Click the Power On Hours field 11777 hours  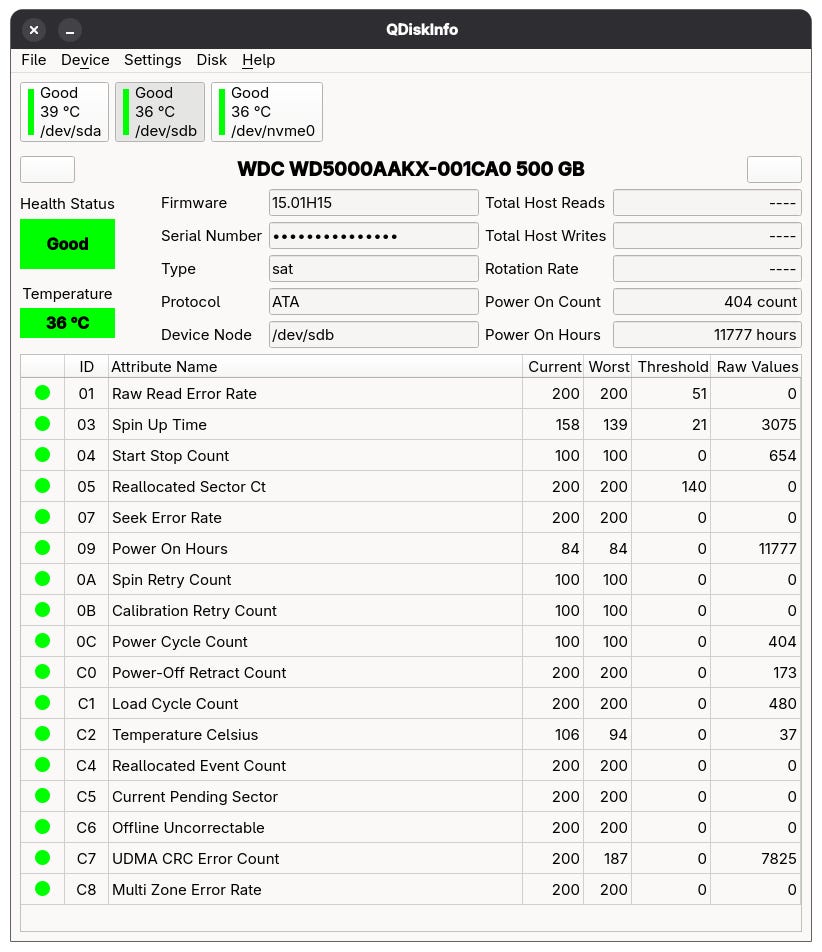tap(707, 335)
